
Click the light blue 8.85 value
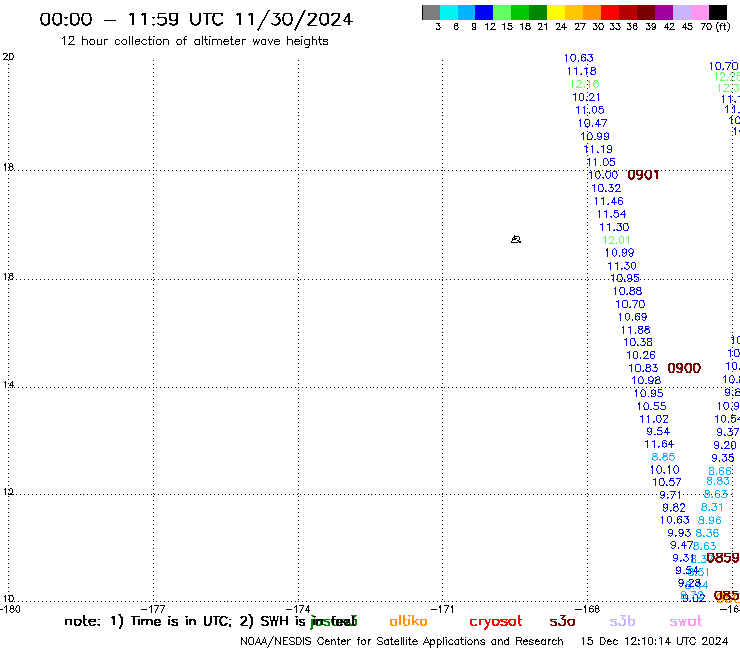point(663,457)
